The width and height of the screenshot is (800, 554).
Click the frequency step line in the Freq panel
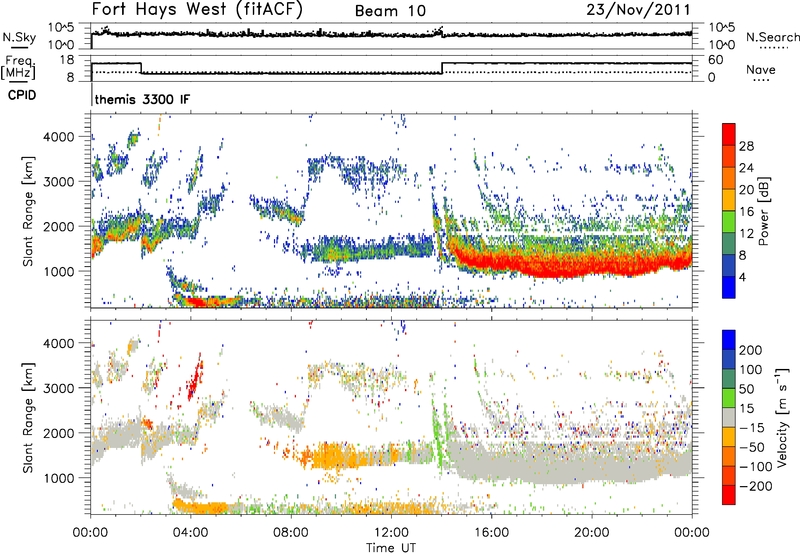coord(391,66)
